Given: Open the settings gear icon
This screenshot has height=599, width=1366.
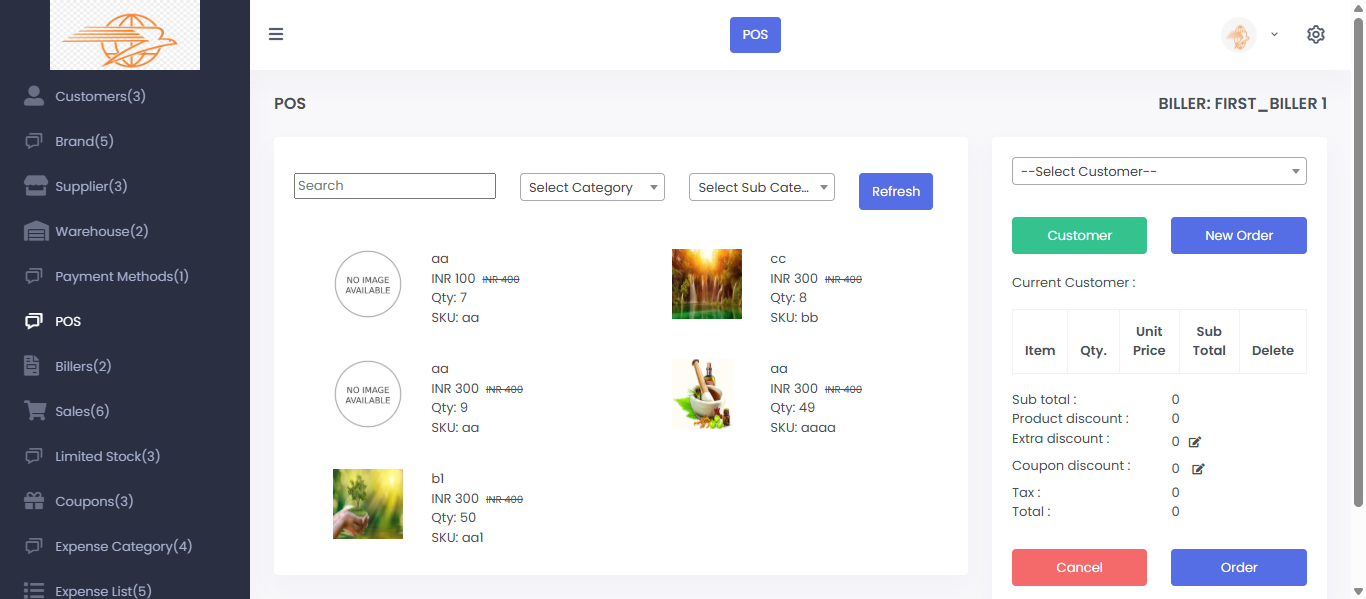Looking at the screenshot, I should (1315, 34).
